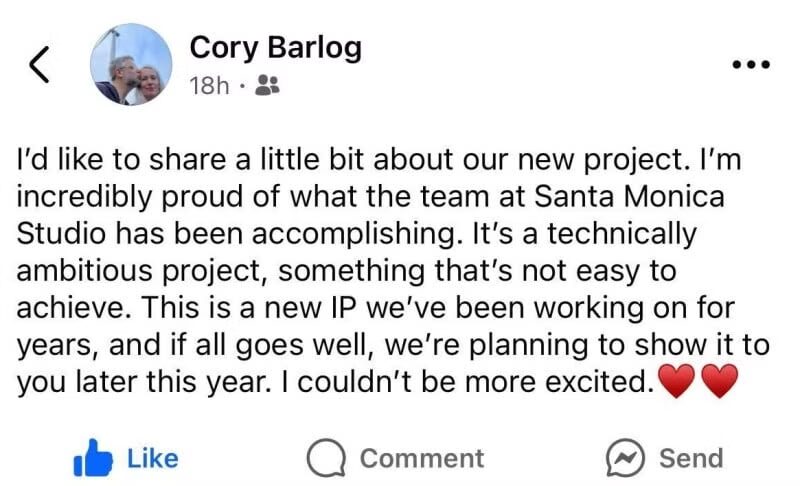Select the Comment text label
This screenshot has width=800, height=486.
click(422, 458)
